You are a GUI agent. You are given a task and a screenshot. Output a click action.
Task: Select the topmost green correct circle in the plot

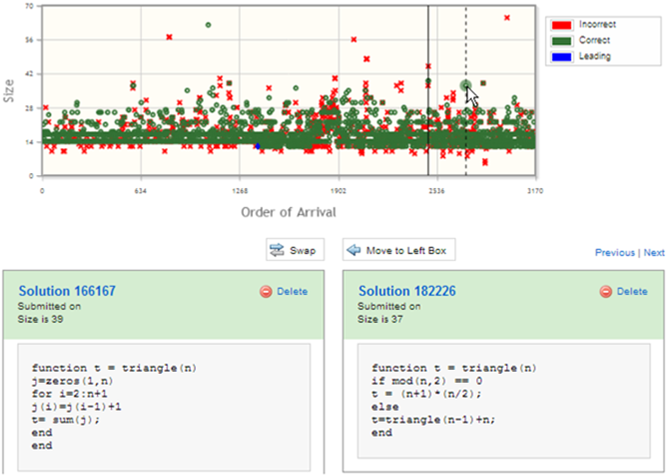pos(208,25)
